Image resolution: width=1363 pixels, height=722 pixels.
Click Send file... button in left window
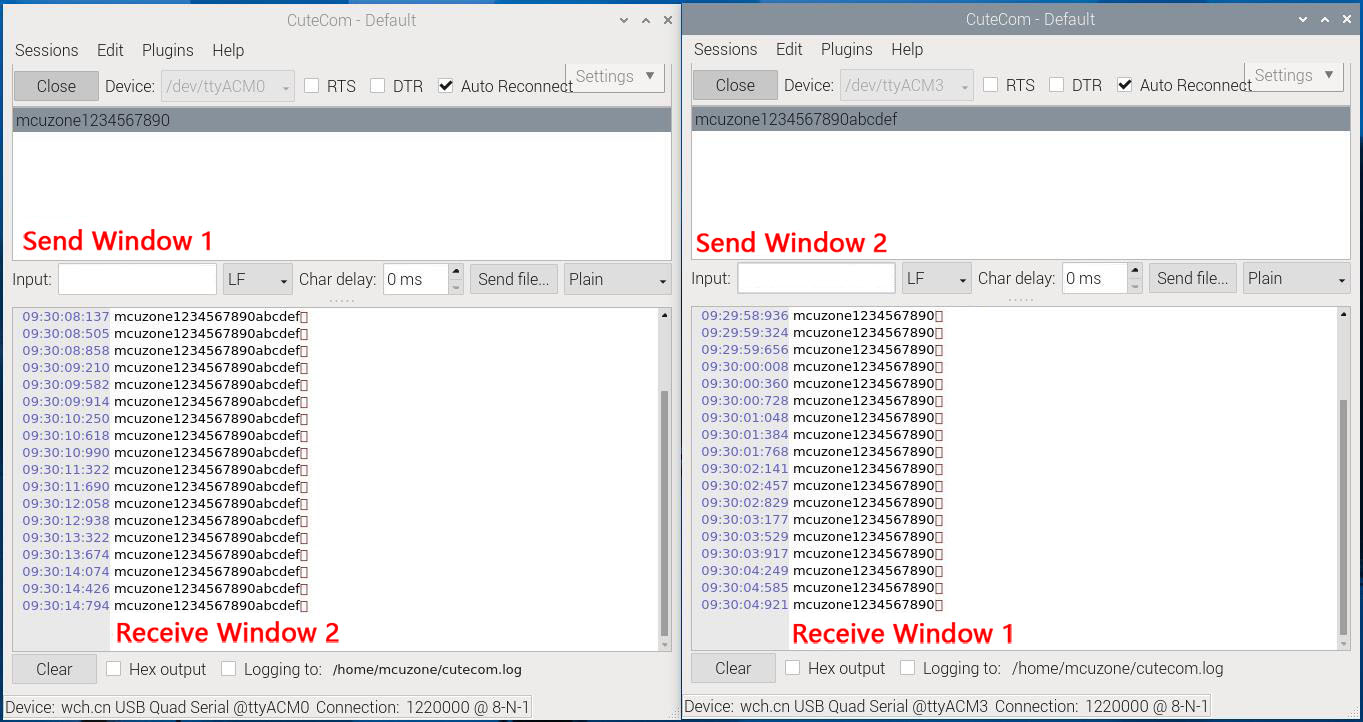514,279
